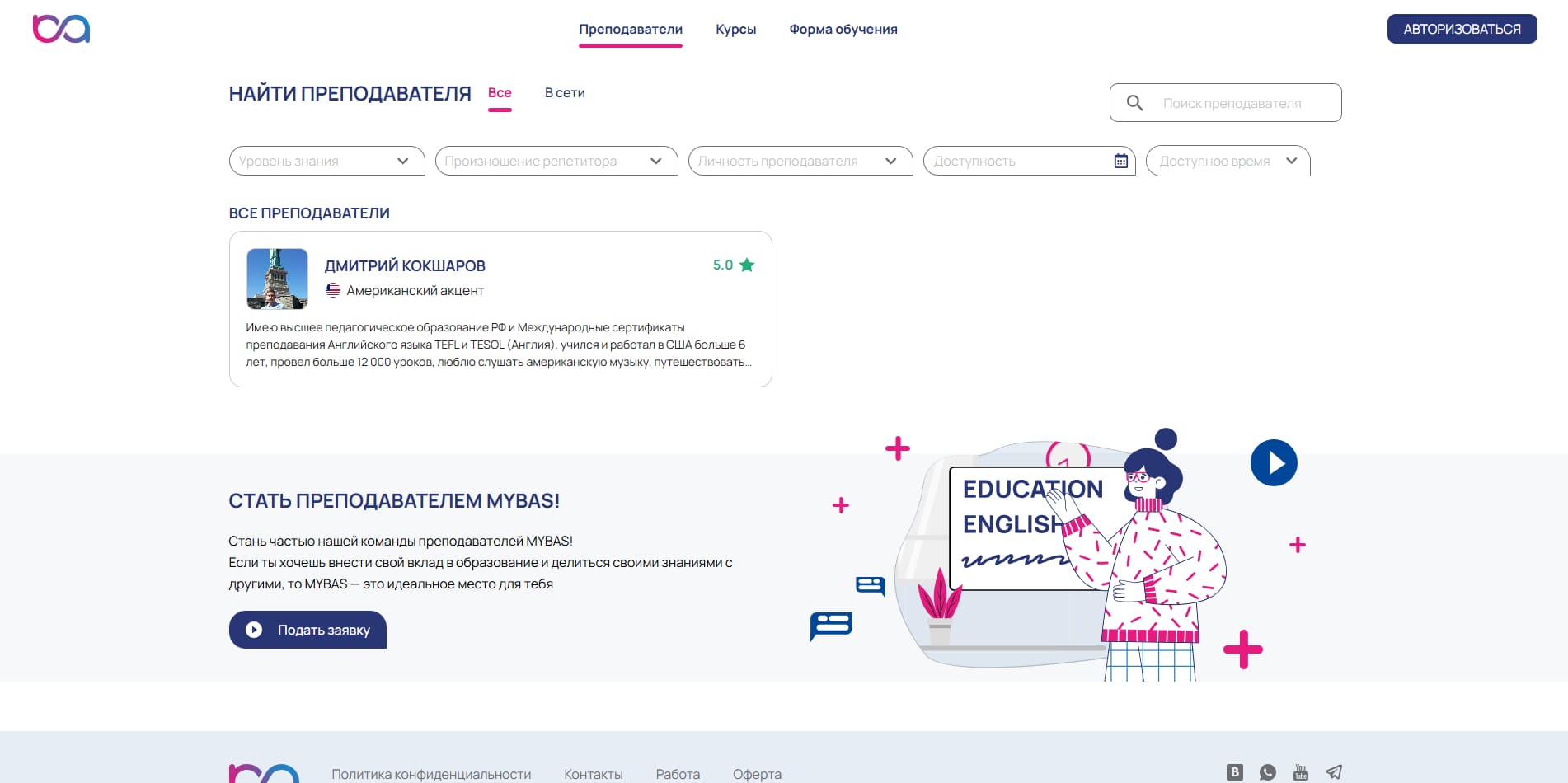This screenshot has height=783, width=1568.
Task: Open the Контакты footer link
Action: [x=594, y=774]
